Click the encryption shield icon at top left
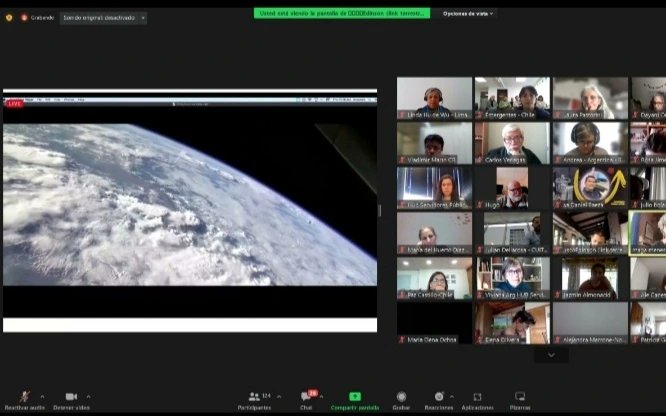Image resolution: width=666 pixels, height=416 pixels. click(x=9, y=18)
